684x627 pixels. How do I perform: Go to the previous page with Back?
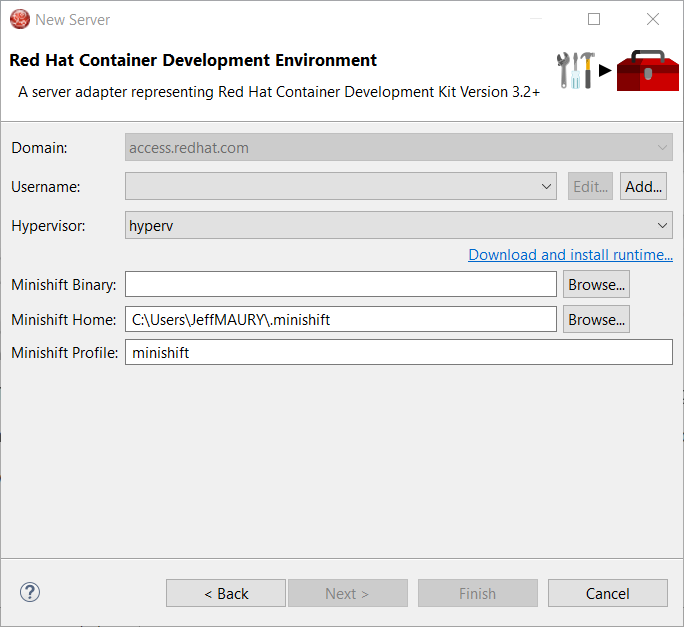pos(226,593)
